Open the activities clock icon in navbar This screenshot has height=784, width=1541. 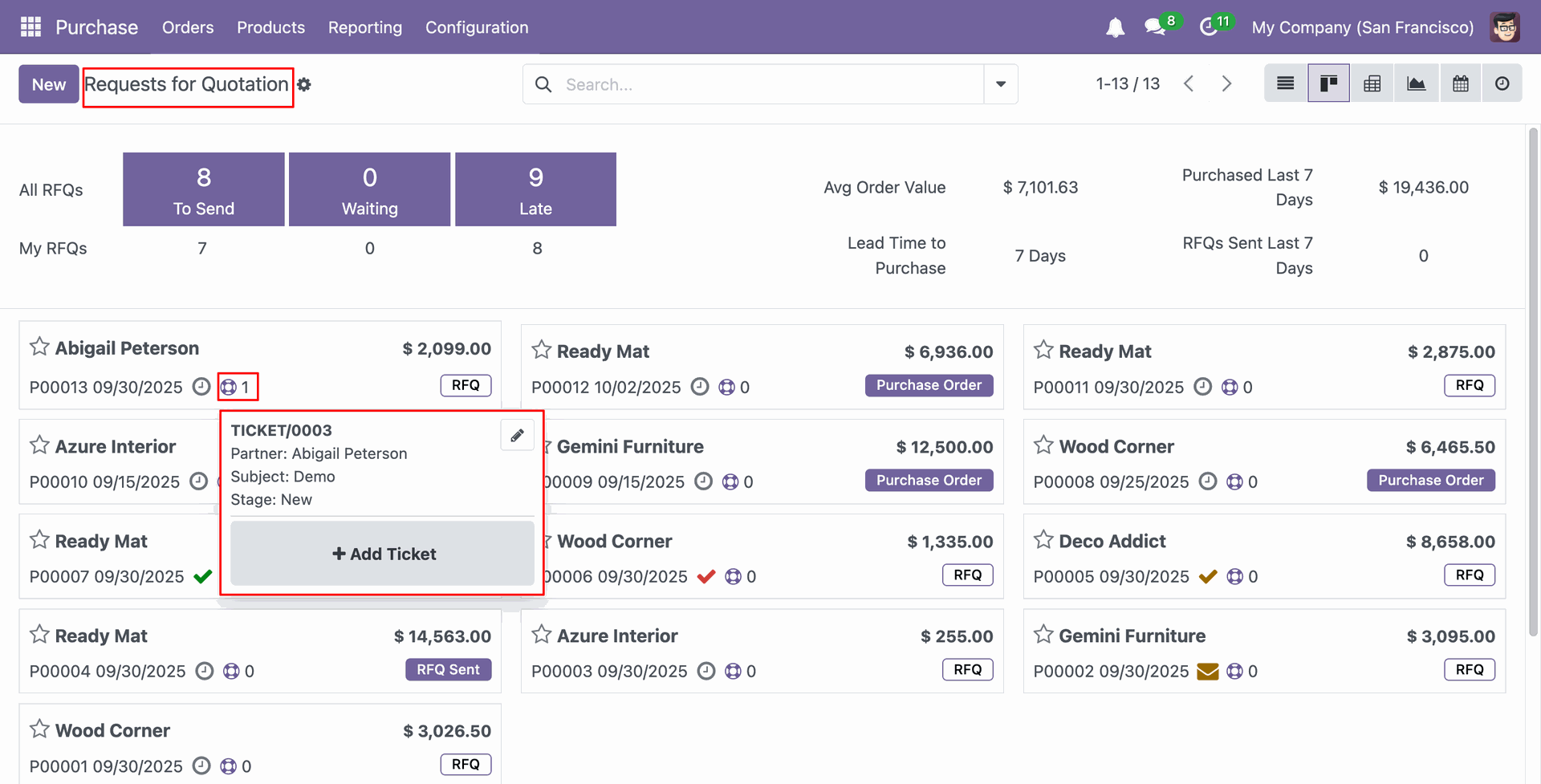point(1209,27)
